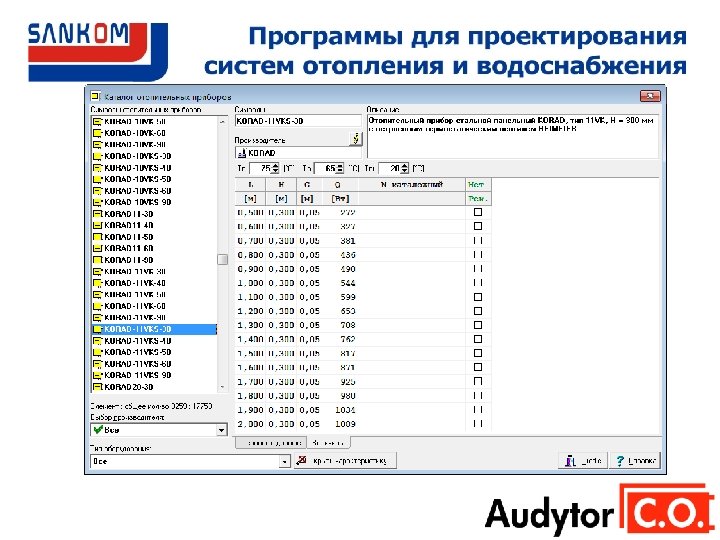Tick the checkbox in the 0,600 length row
This screenshot has height=540, width=720.
pos(478,226)
